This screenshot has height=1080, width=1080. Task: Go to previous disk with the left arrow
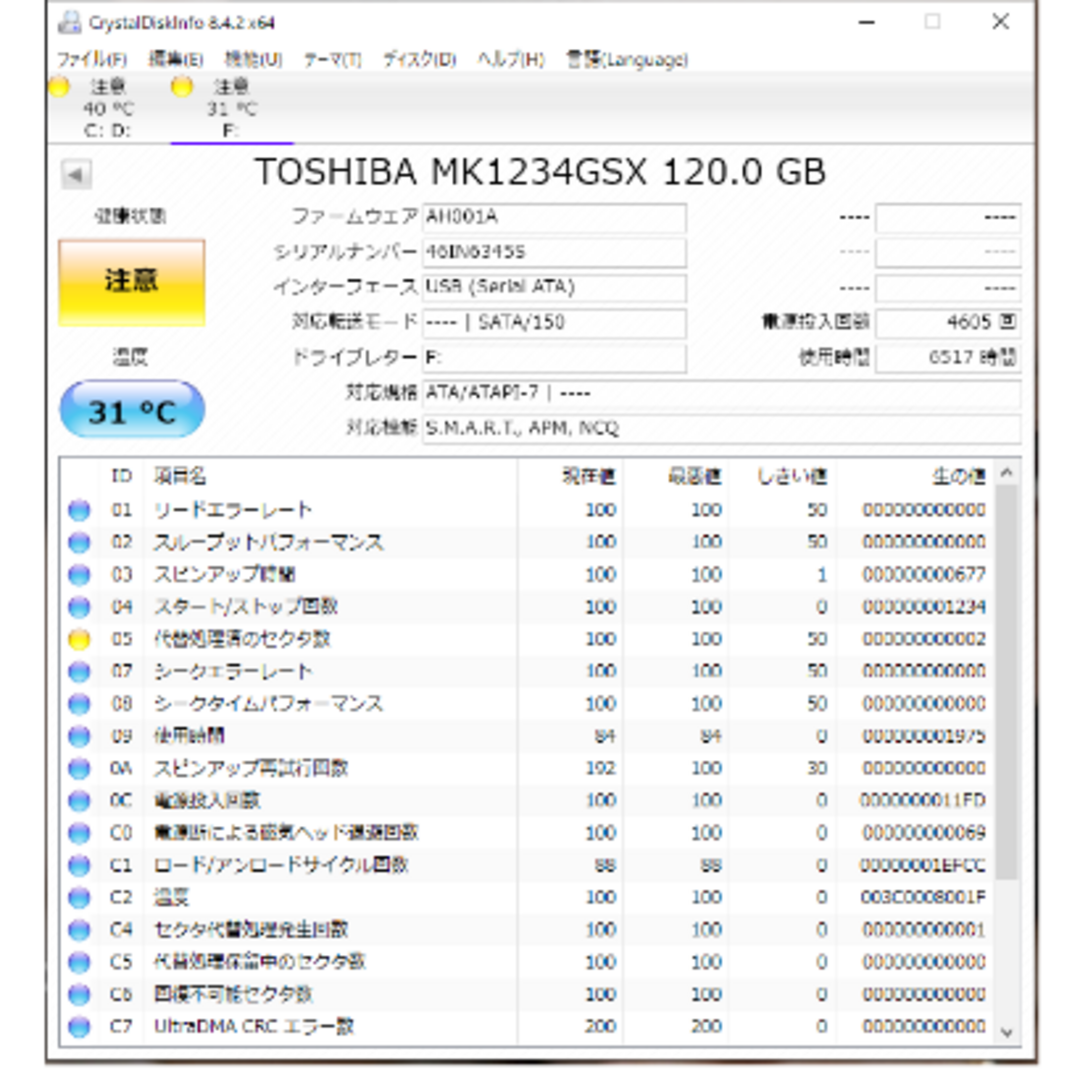(x=76, y=174)
